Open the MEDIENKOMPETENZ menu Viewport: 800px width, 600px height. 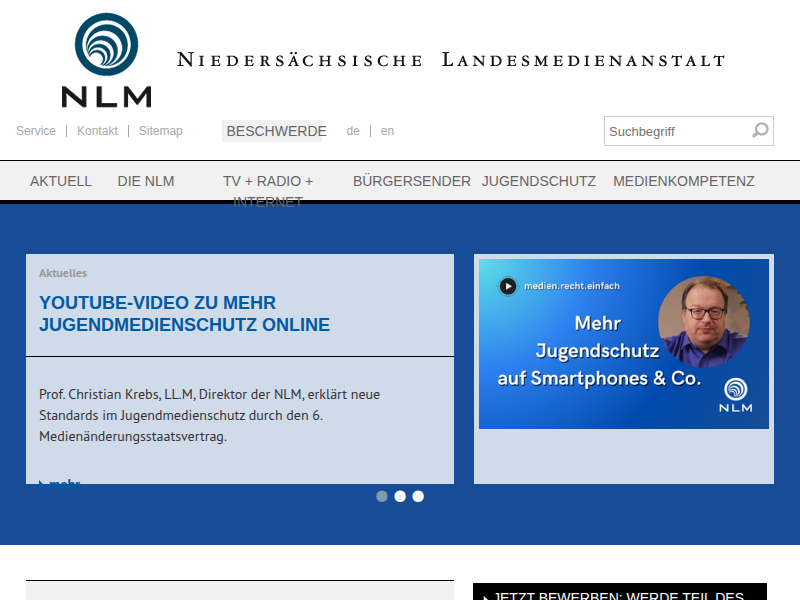684,181
